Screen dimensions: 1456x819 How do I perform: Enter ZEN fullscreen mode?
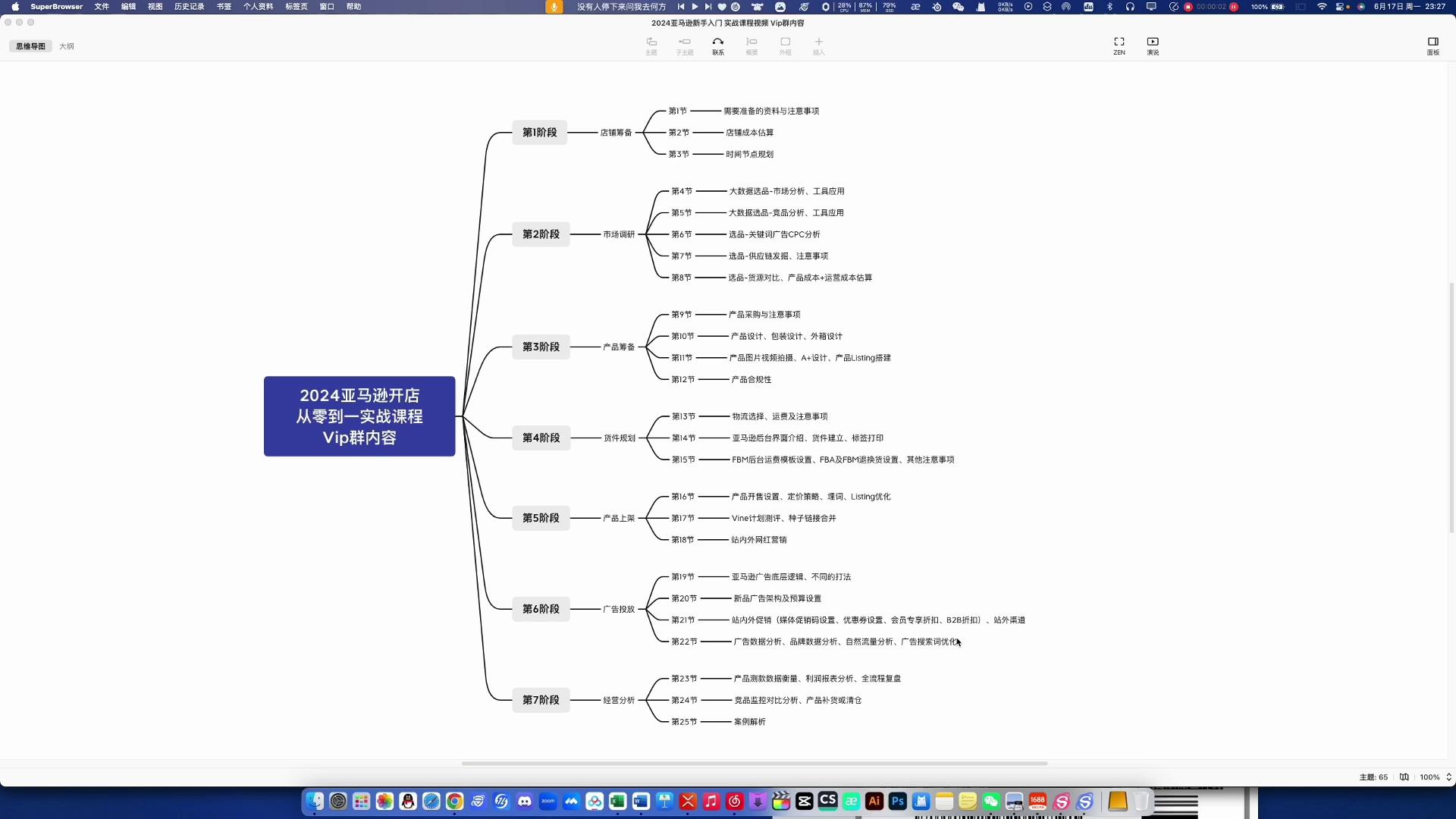tap(1119, 45)
